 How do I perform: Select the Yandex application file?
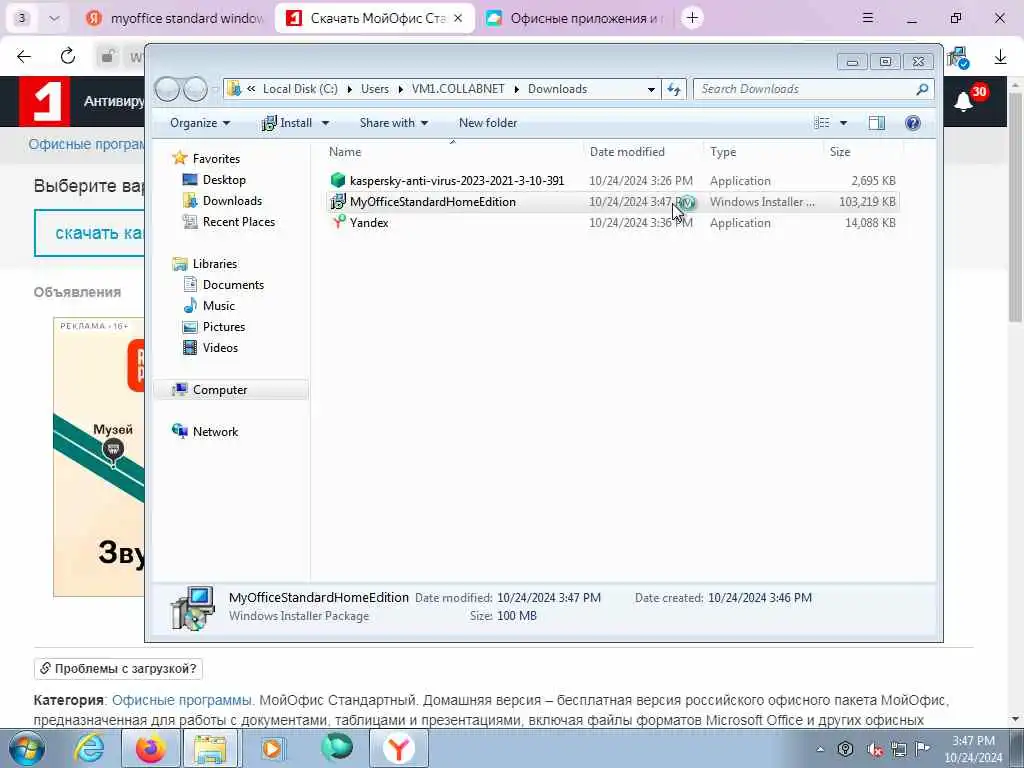coord(369,223)
